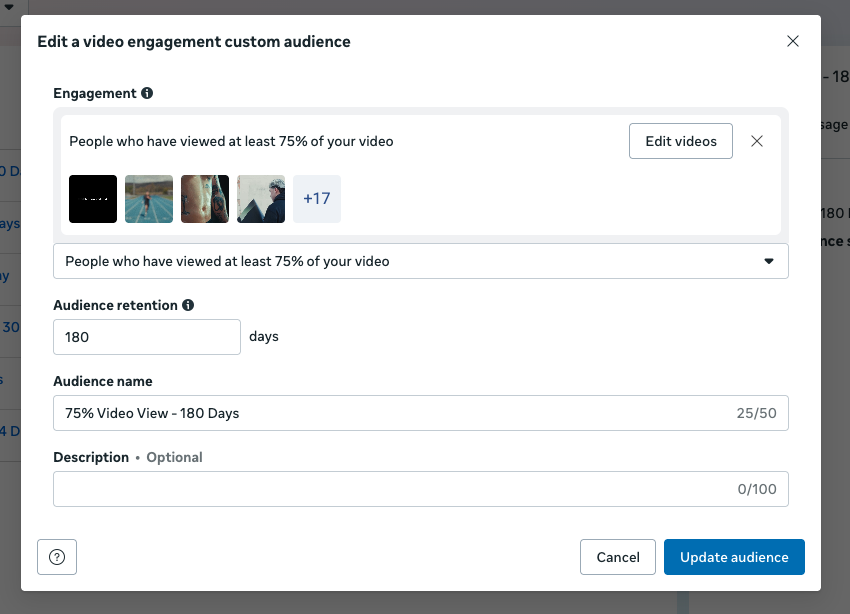Click the dialog title heading text
This screenshot has height=614, width=850.
pos(194,41)
